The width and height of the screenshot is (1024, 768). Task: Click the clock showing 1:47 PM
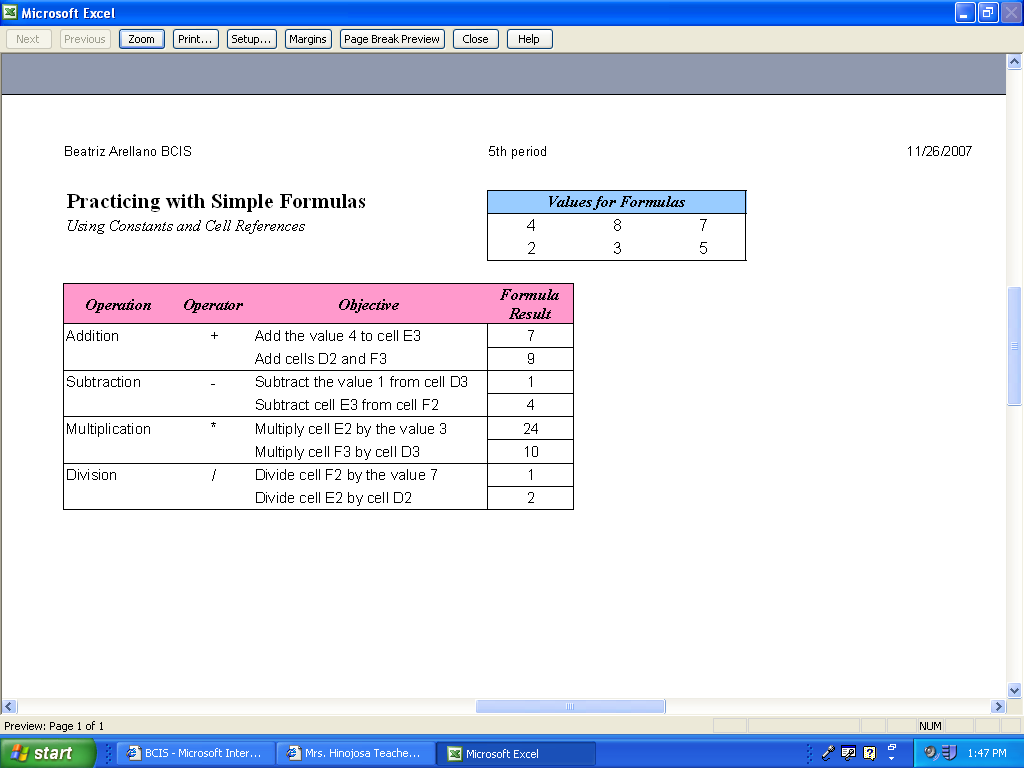tap(987, 753)
